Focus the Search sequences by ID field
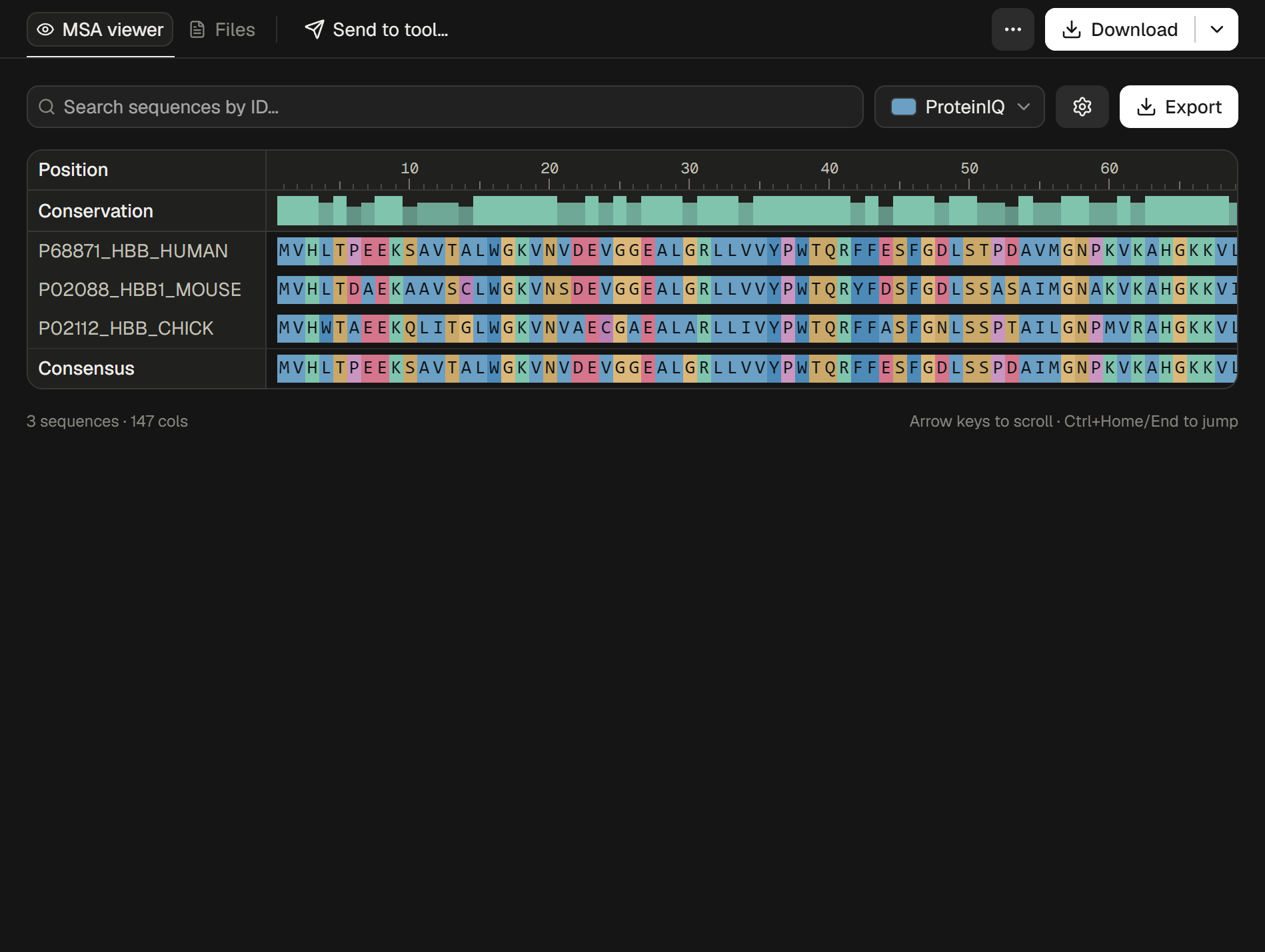1265x952 pixels. [x=445, y=107]
